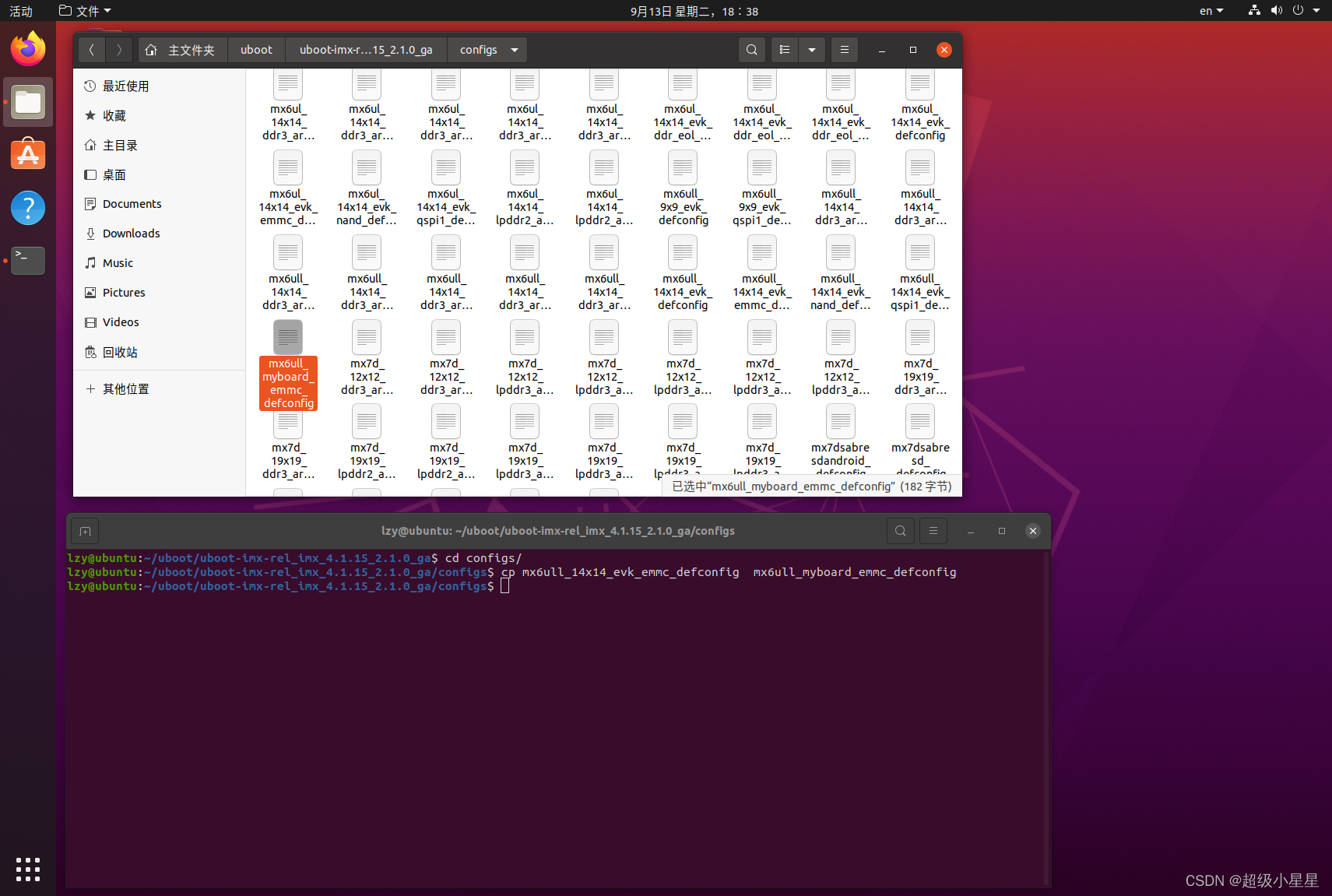The width and height of the screenshot is (1332, 896).
Task: Toggle search in the terminal window
Action: (900, 531)
